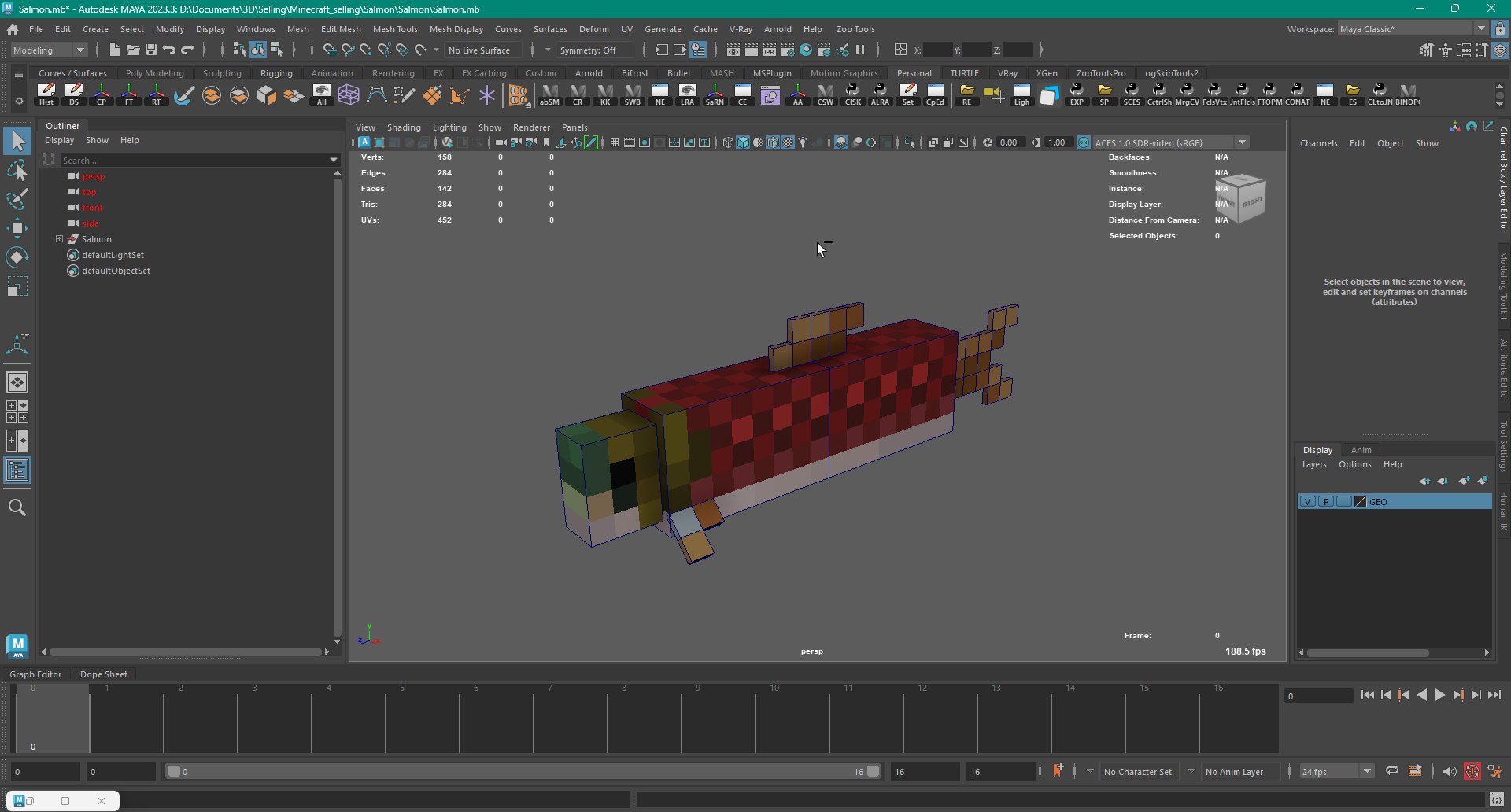
Task: Click the CP center pivot shelf button
Action: tap(102, 94)
